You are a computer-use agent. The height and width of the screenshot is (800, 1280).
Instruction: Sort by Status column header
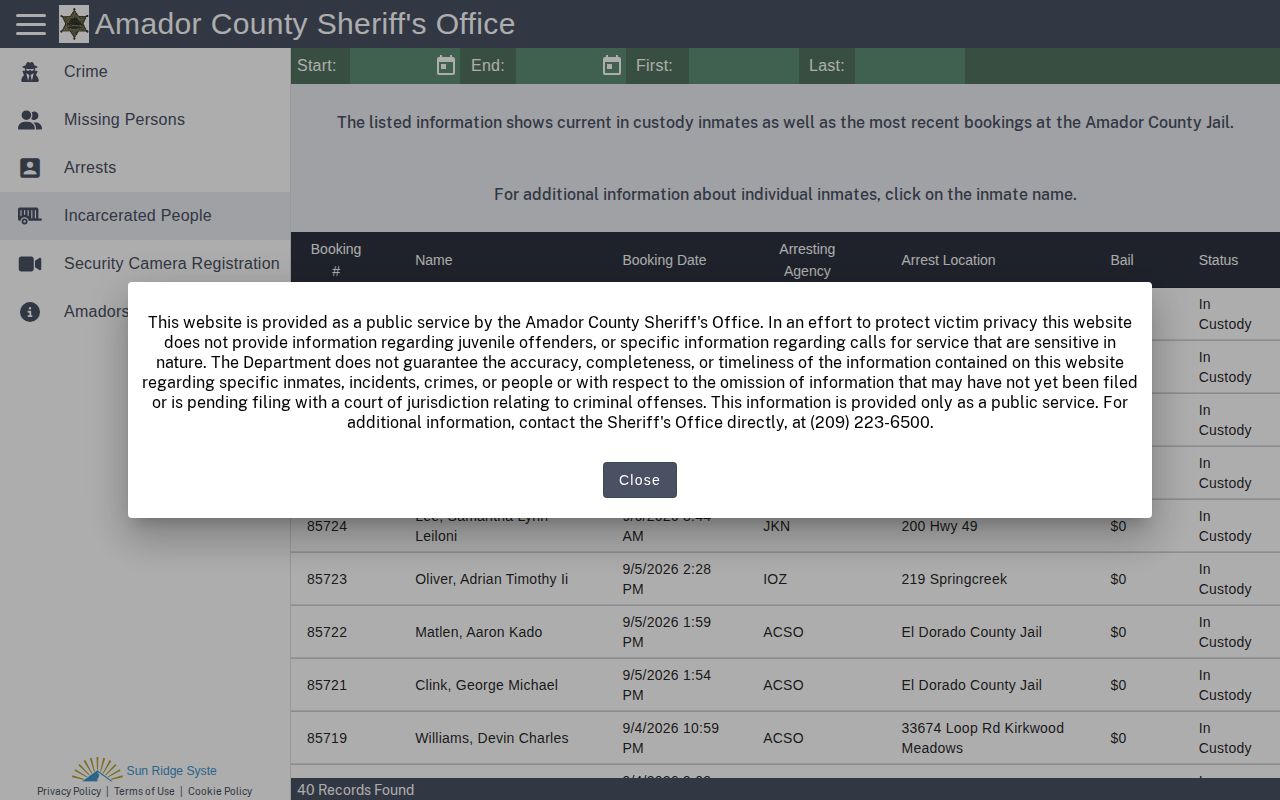(x=1218, y=260)
